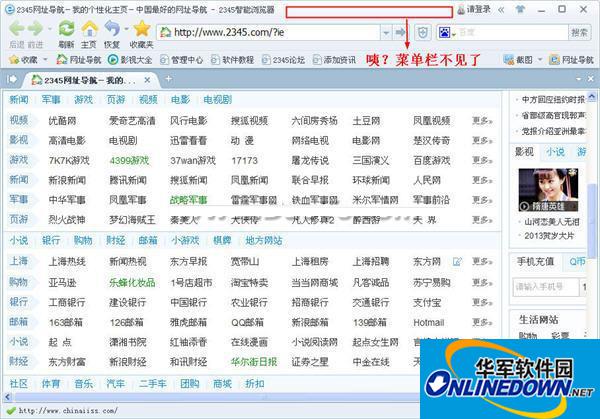Select the 电视剧 category tab
Screen dimensions: 600x419
click(x=218, y=100)
